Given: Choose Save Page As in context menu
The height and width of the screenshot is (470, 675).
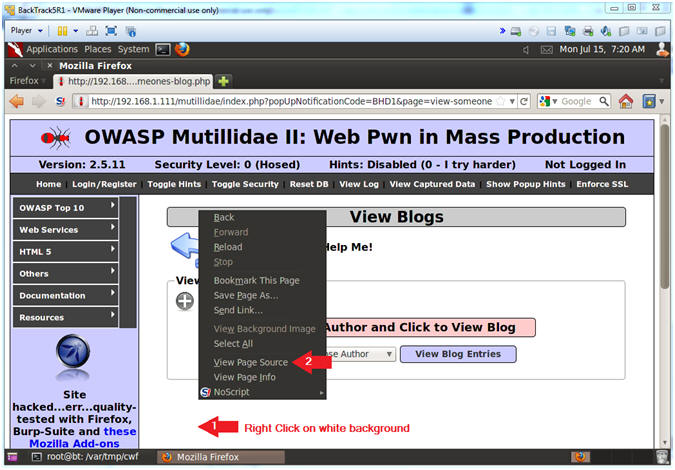Looking at the screenshot, I should coord(262,296).
